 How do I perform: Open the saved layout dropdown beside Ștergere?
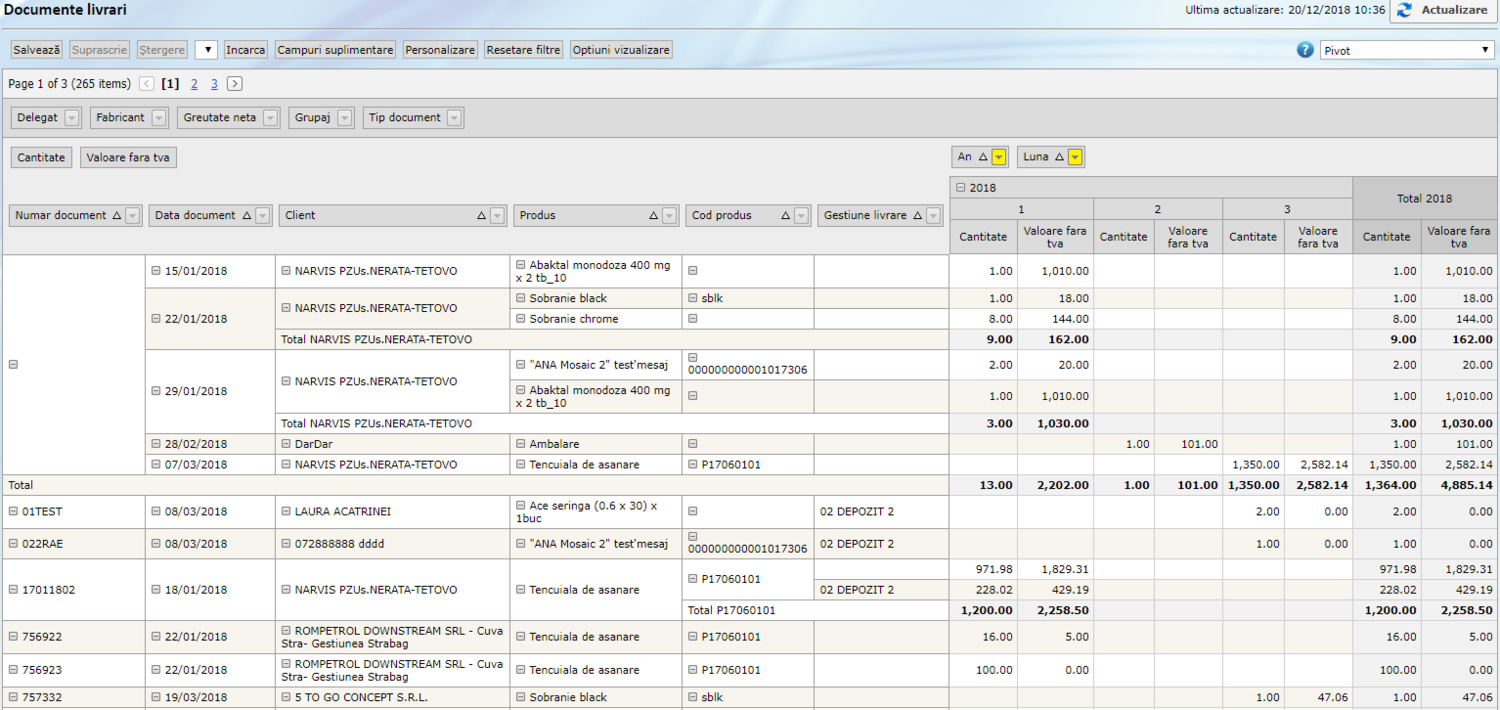pyautogui.click(x=206, y=50)
